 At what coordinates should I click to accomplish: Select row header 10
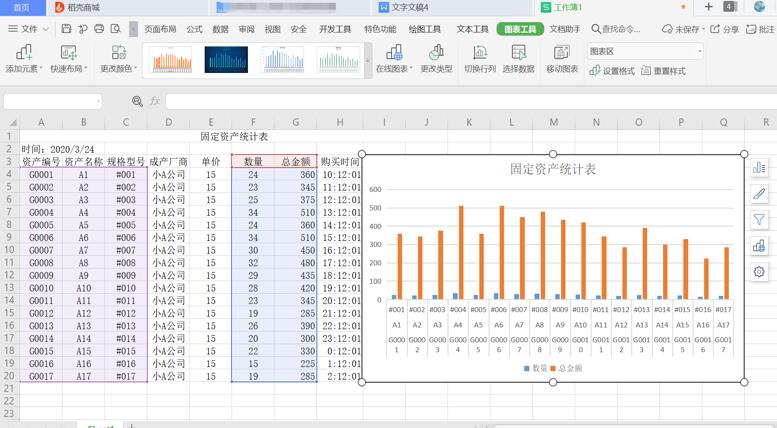[9, 250]
